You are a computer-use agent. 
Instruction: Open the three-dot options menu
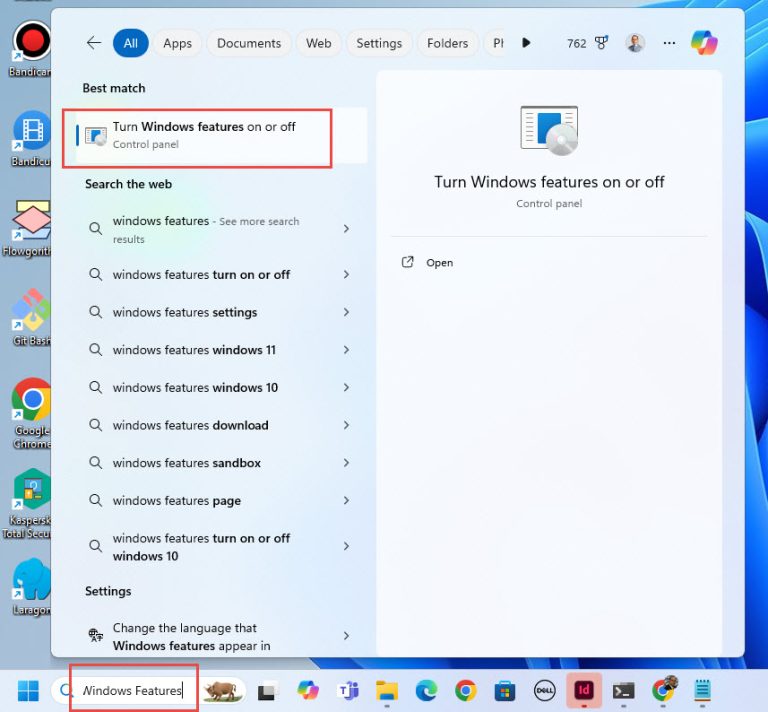pyautogui.click(x=669, y=43)
